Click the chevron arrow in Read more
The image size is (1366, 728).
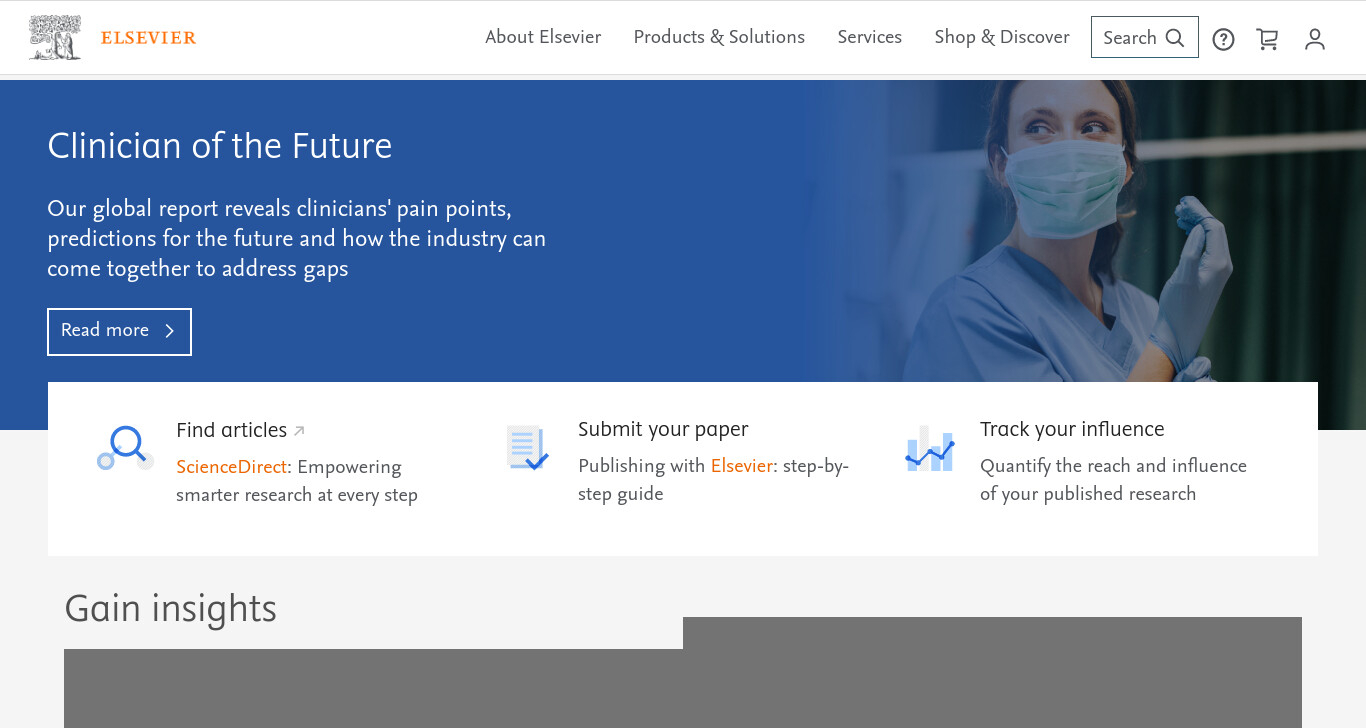click(x=169, y=331)
